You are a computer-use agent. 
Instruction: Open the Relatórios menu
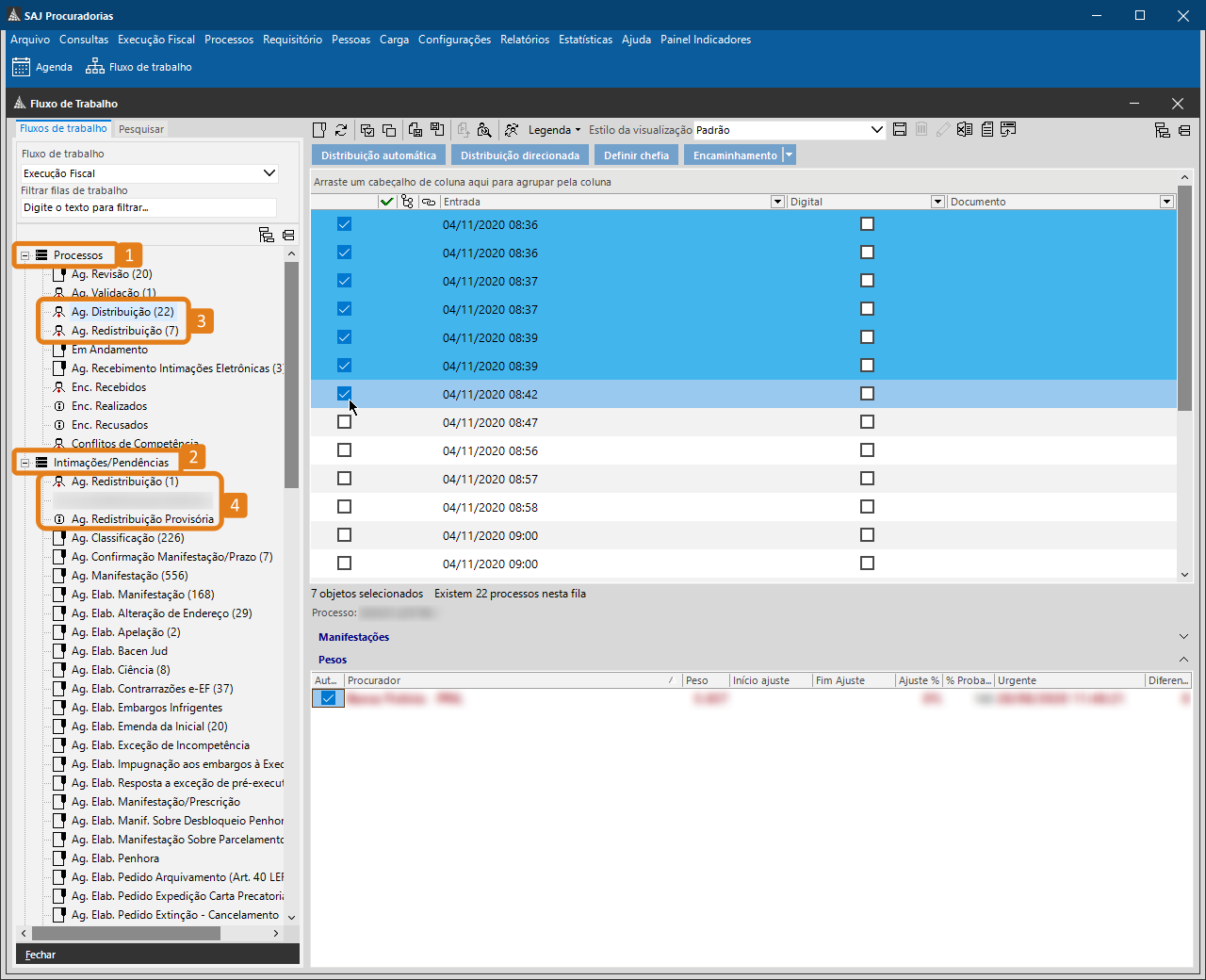click(x=525, y=40)
